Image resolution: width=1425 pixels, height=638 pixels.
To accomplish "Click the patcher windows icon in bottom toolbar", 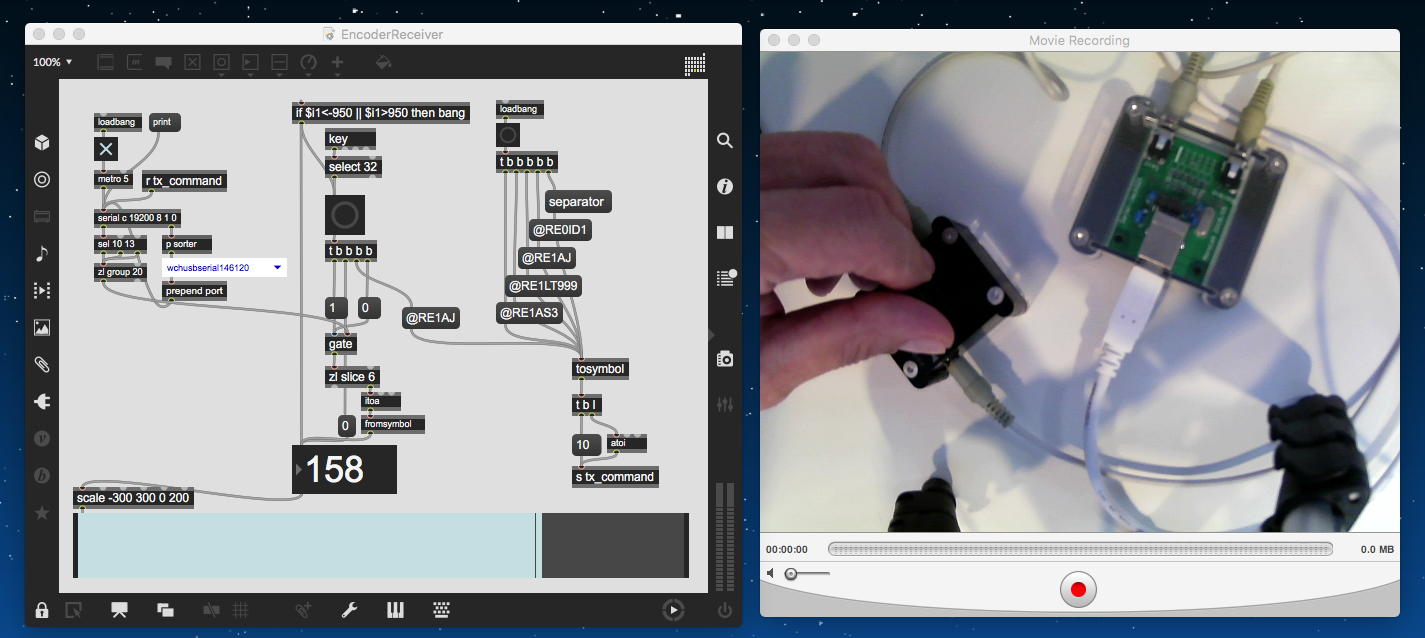I will 166,610.
